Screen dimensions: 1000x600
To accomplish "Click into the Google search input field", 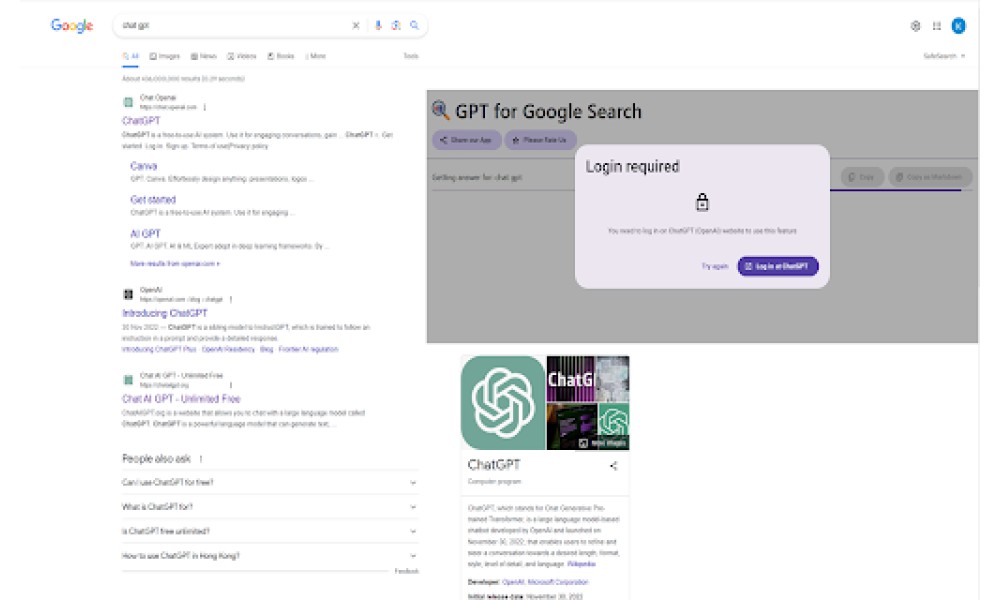I will 235,26.
